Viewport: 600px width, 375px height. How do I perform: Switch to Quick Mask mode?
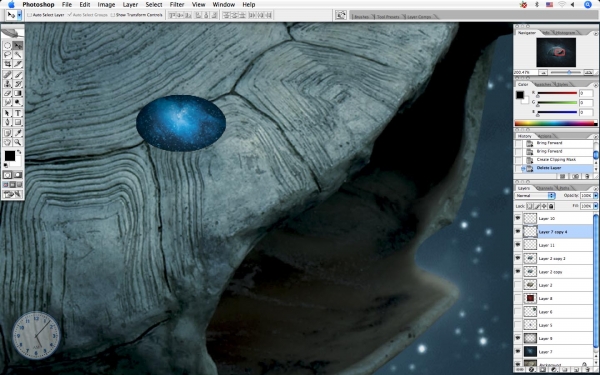pos(18,175)
